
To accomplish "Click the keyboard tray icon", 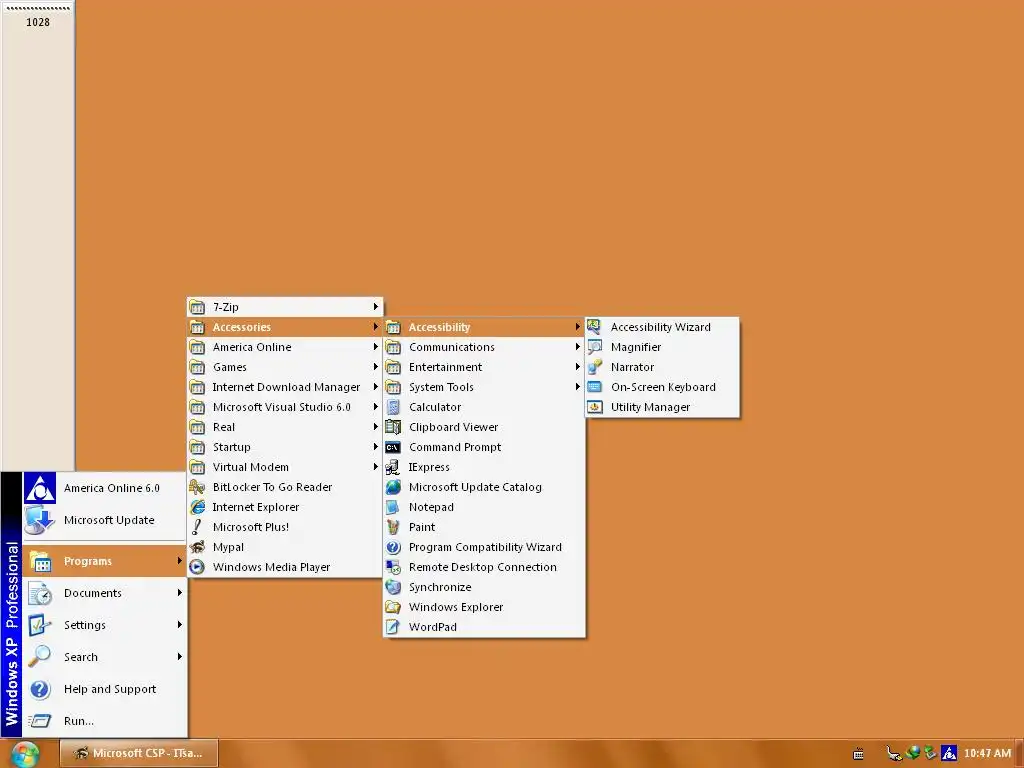I will (x=859, y=754).
